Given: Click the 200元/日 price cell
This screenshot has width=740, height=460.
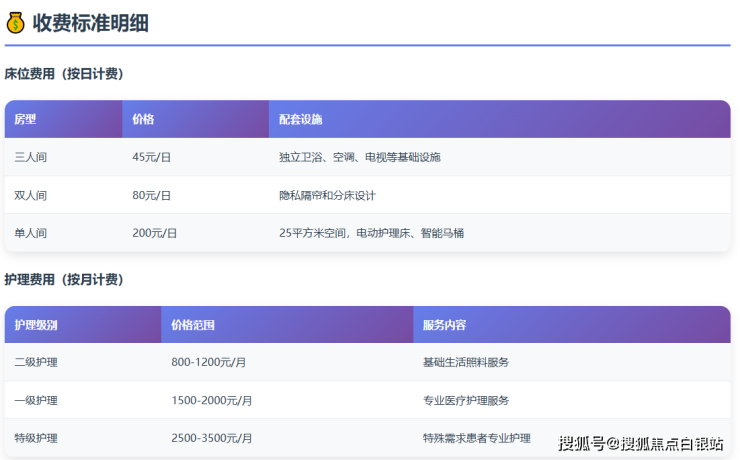Looking at the screenshot, I should pyautogui.click(x=154, y=233).
